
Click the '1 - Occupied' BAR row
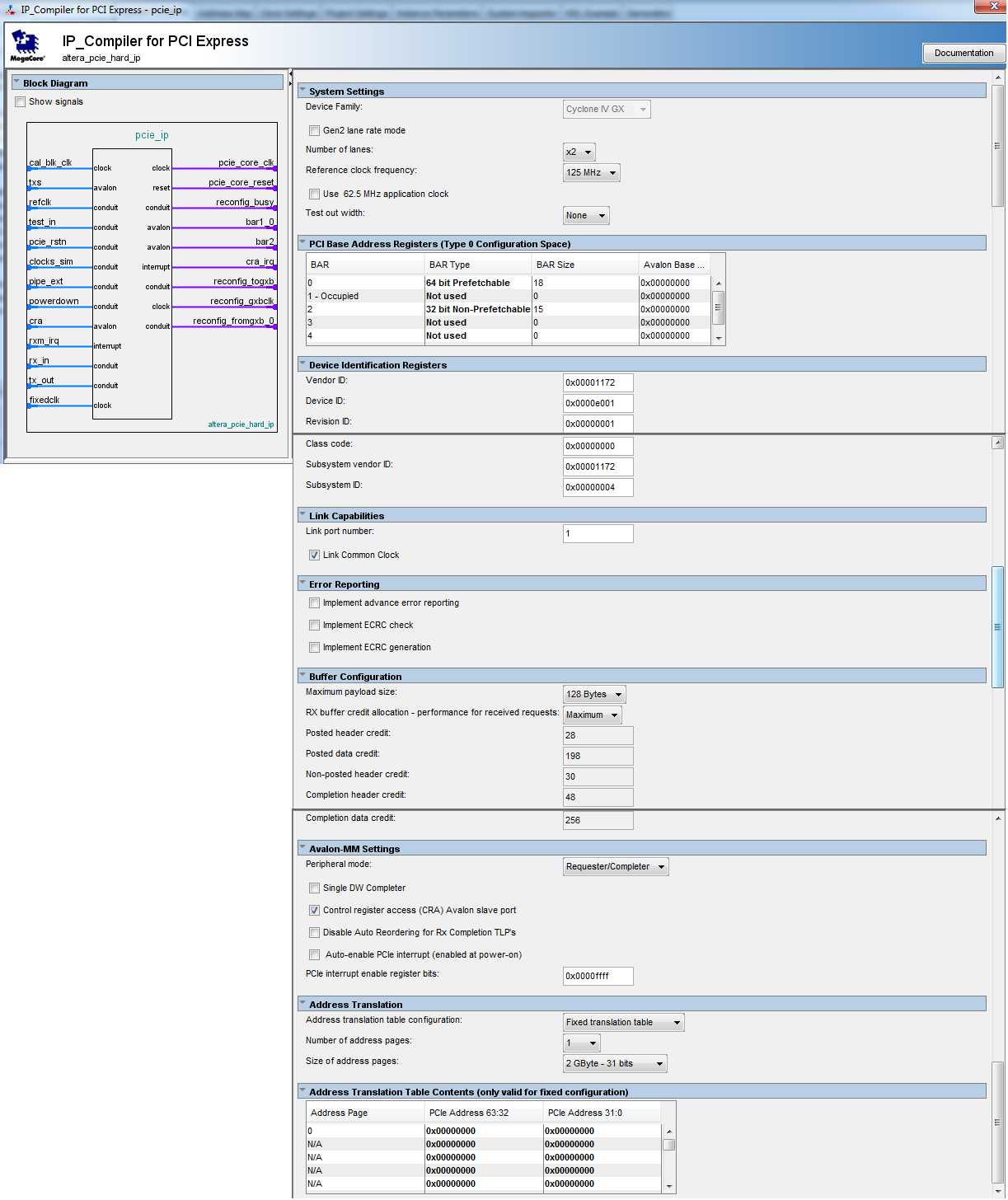click(508, 296)
